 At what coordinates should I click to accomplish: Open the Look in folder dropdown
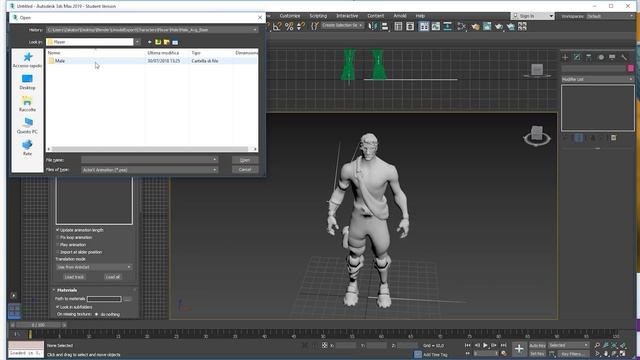[137, 42]
